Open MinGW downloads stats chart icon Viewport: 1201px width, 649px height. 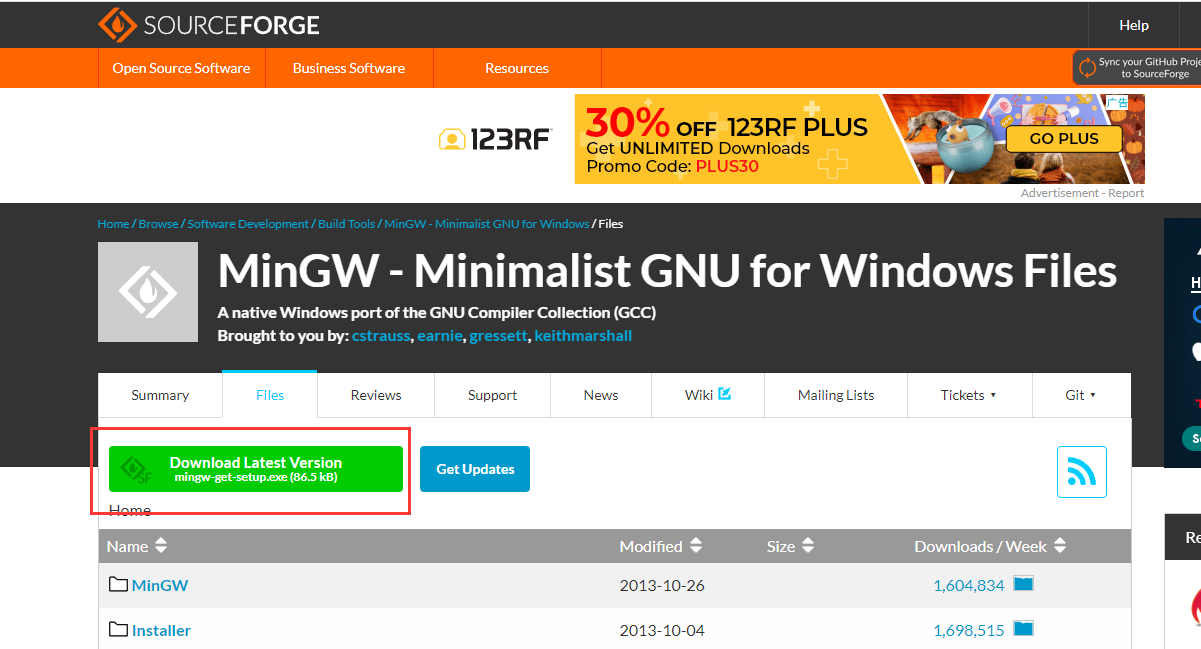tap(1023, 584)
